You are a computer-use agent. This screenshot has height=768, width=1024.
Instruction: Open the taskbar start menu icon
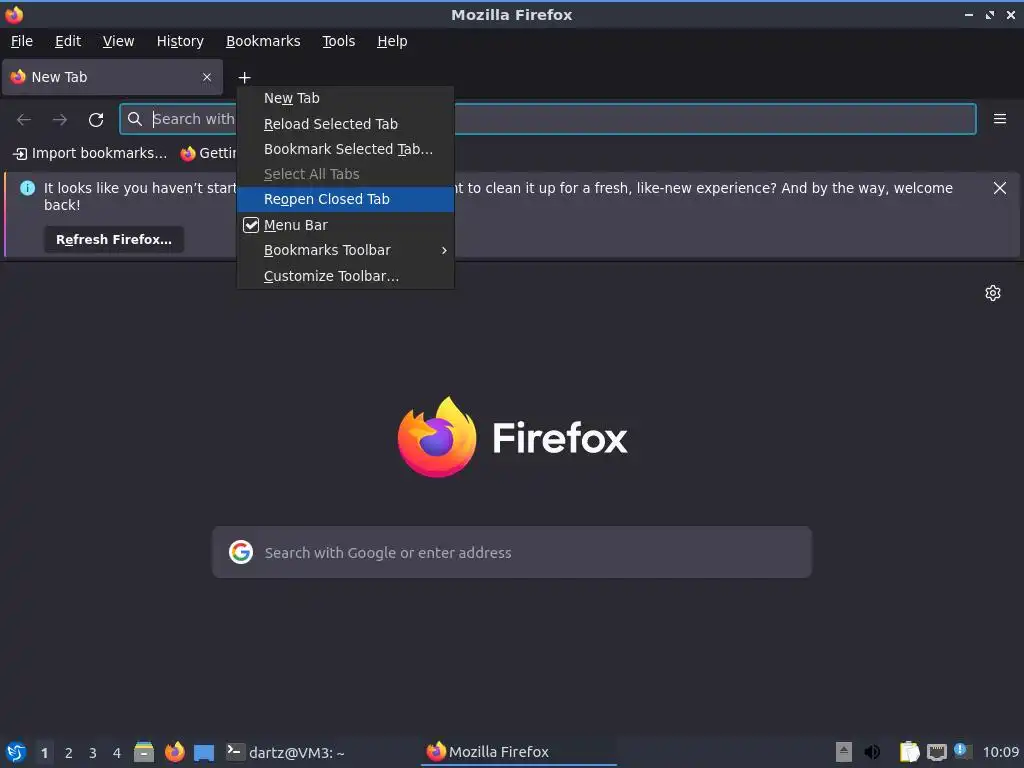pyautogui.click(x=16, y=752)
